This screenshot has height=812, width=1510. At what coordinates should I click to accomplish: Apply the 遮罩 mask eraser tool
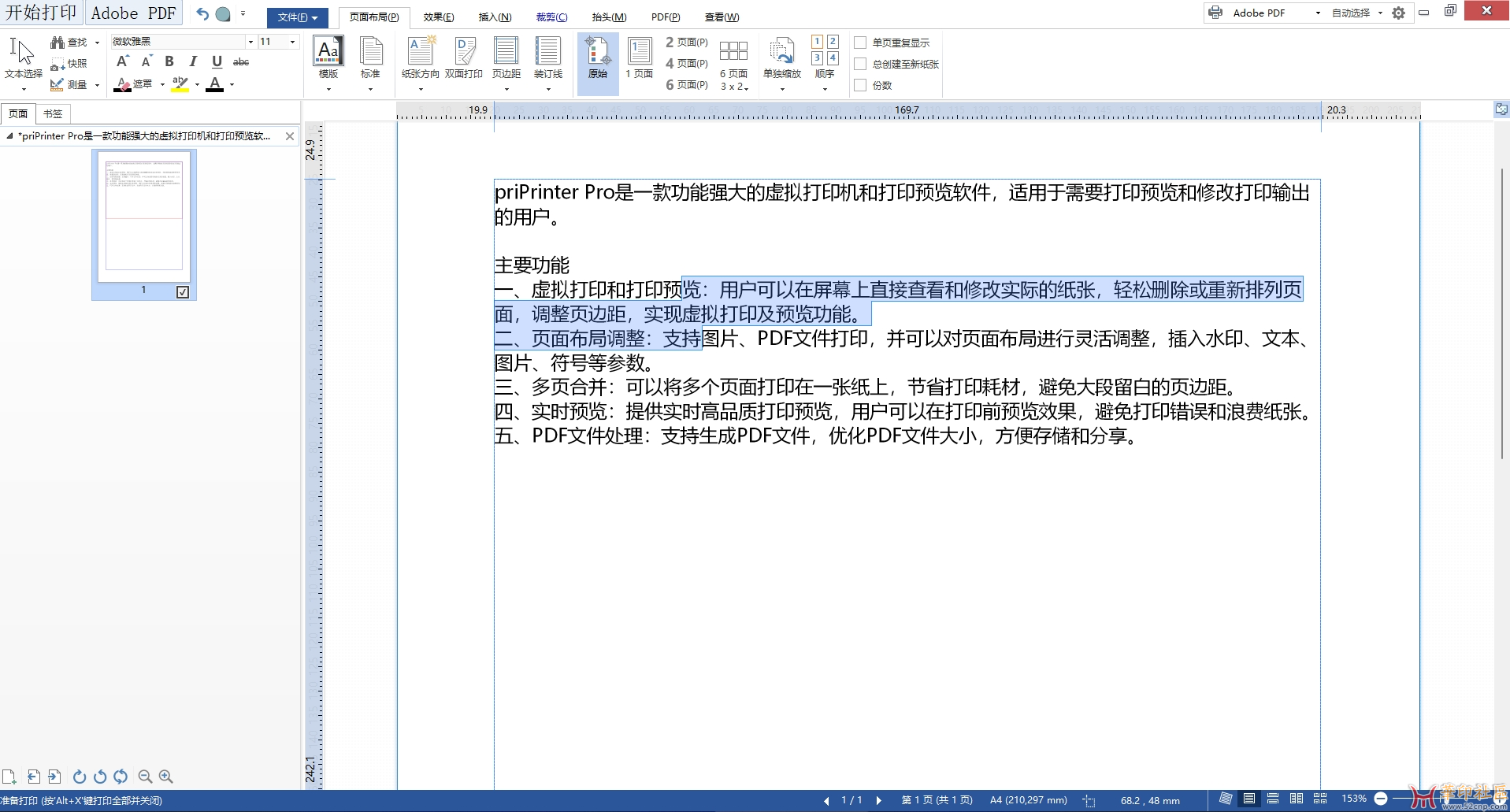tap(133, 83)
